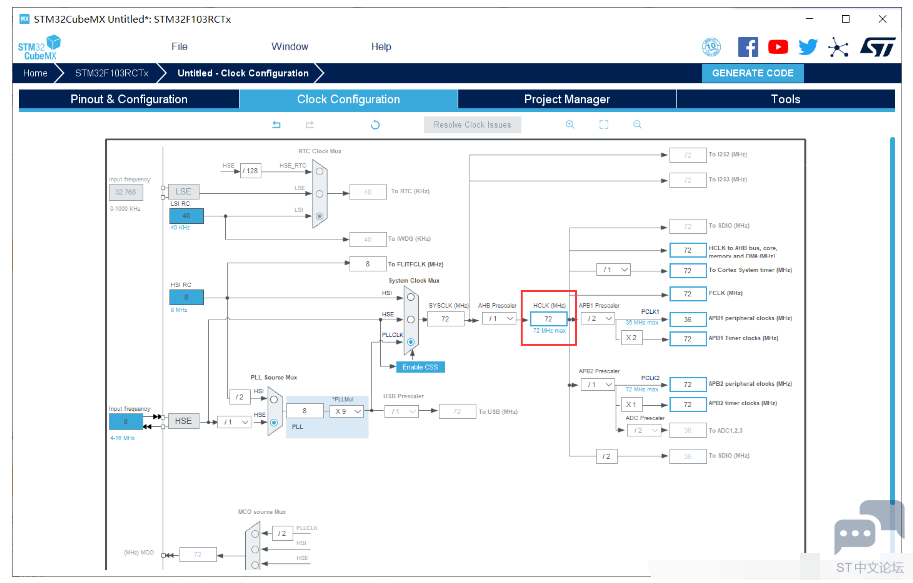Click the 10-year anniversary badge icon
The image size is (913, 583).
711,47
